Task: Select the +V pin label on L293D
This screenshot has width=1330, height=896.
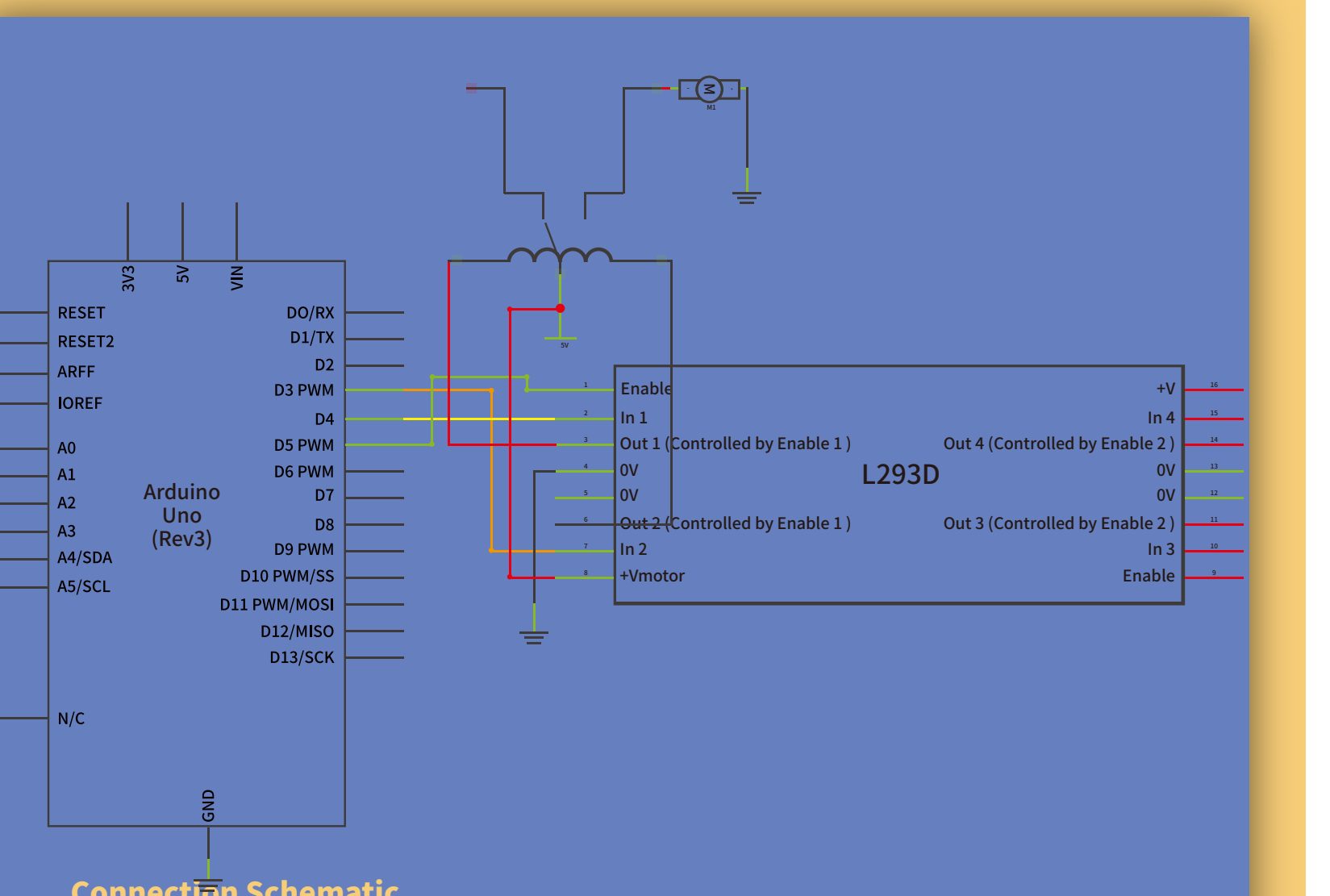Action: [1165, 389]
